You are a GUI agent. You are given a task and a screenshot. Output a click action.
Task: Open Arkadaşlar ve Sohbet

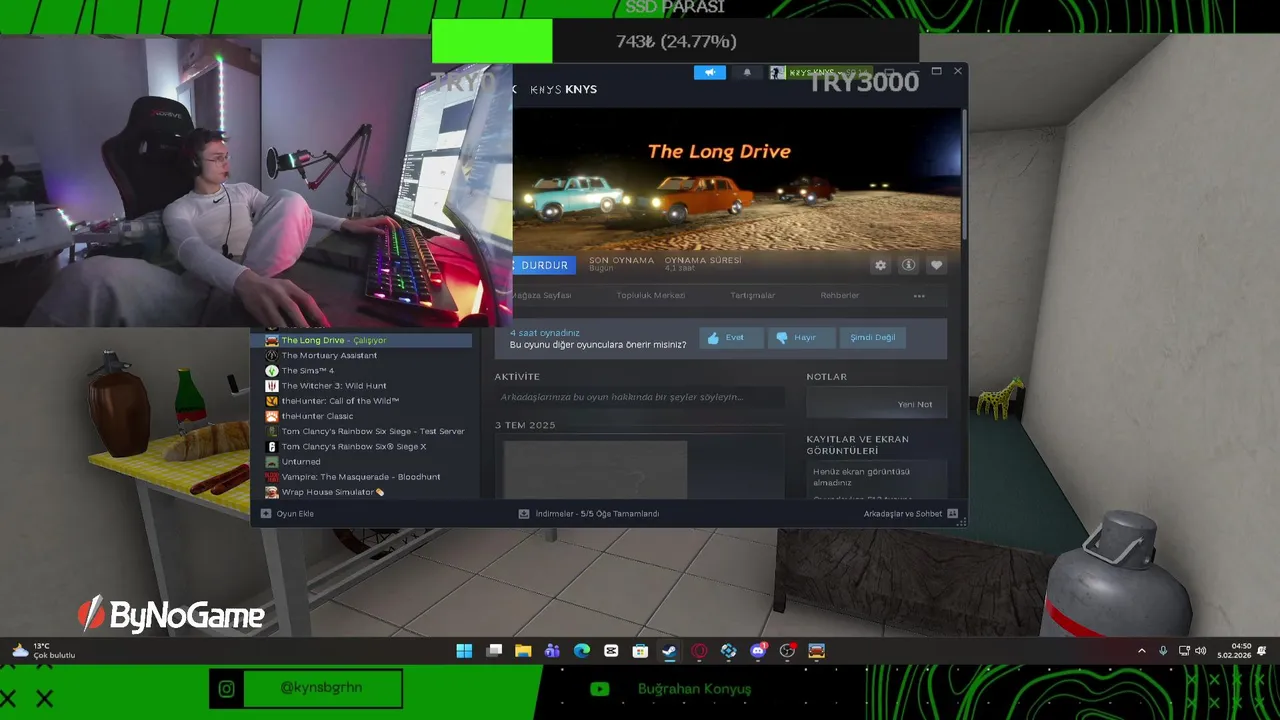coord(910,514)
